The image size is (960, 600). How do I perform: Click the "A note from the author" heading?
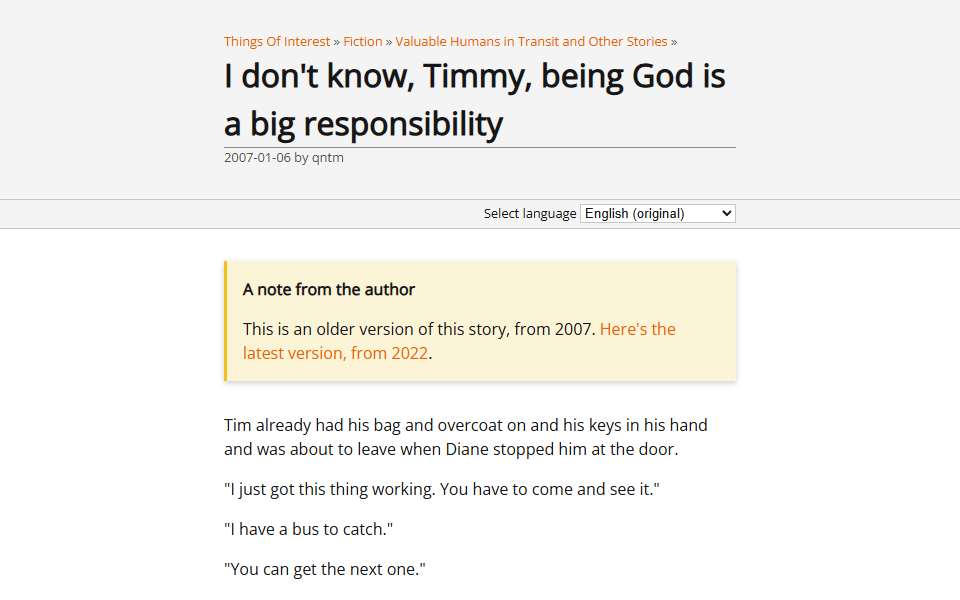329,290
